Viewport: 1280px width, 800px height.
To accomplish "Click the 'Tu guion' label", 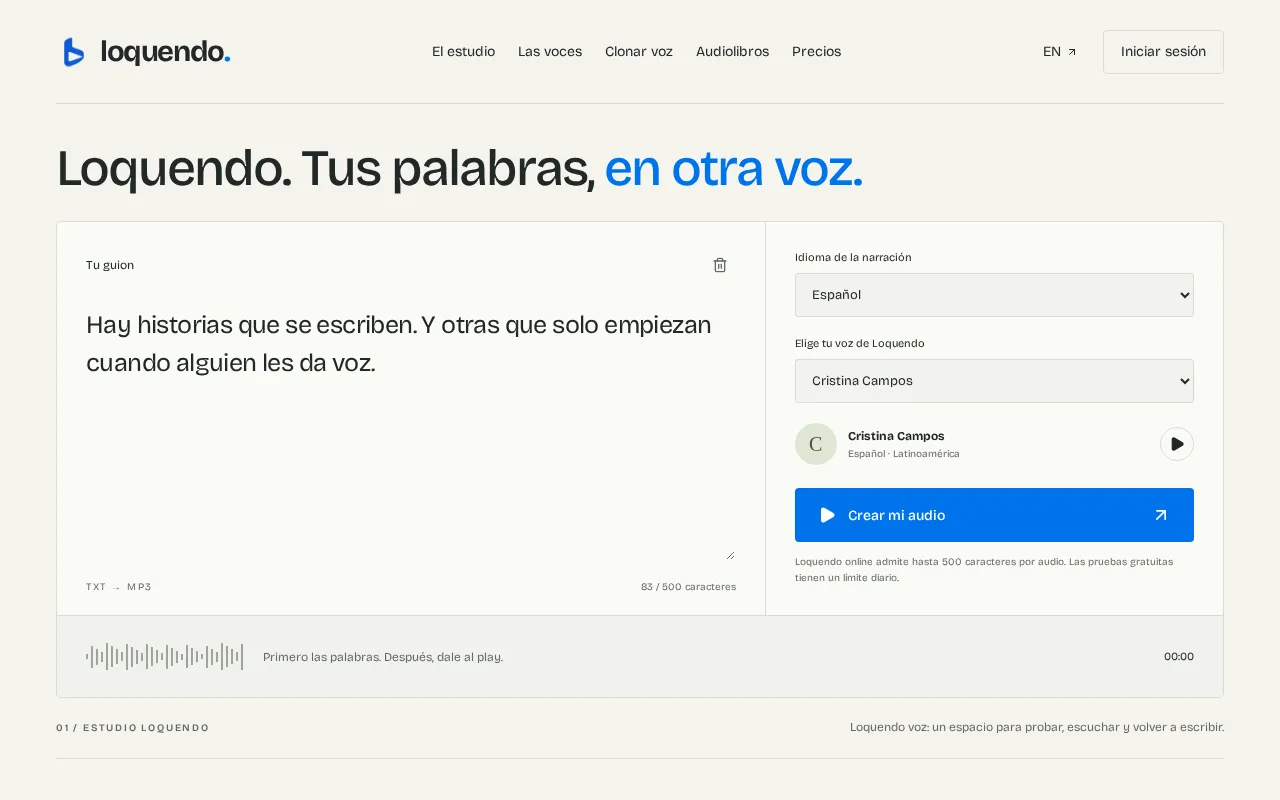I will point(110,265).
